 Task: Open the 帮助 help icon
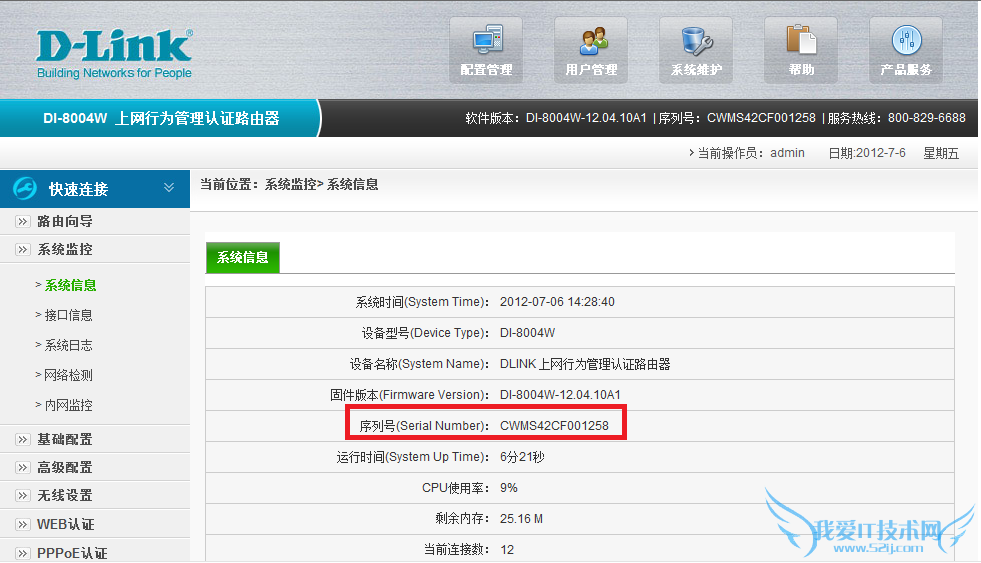click(801, 51)
